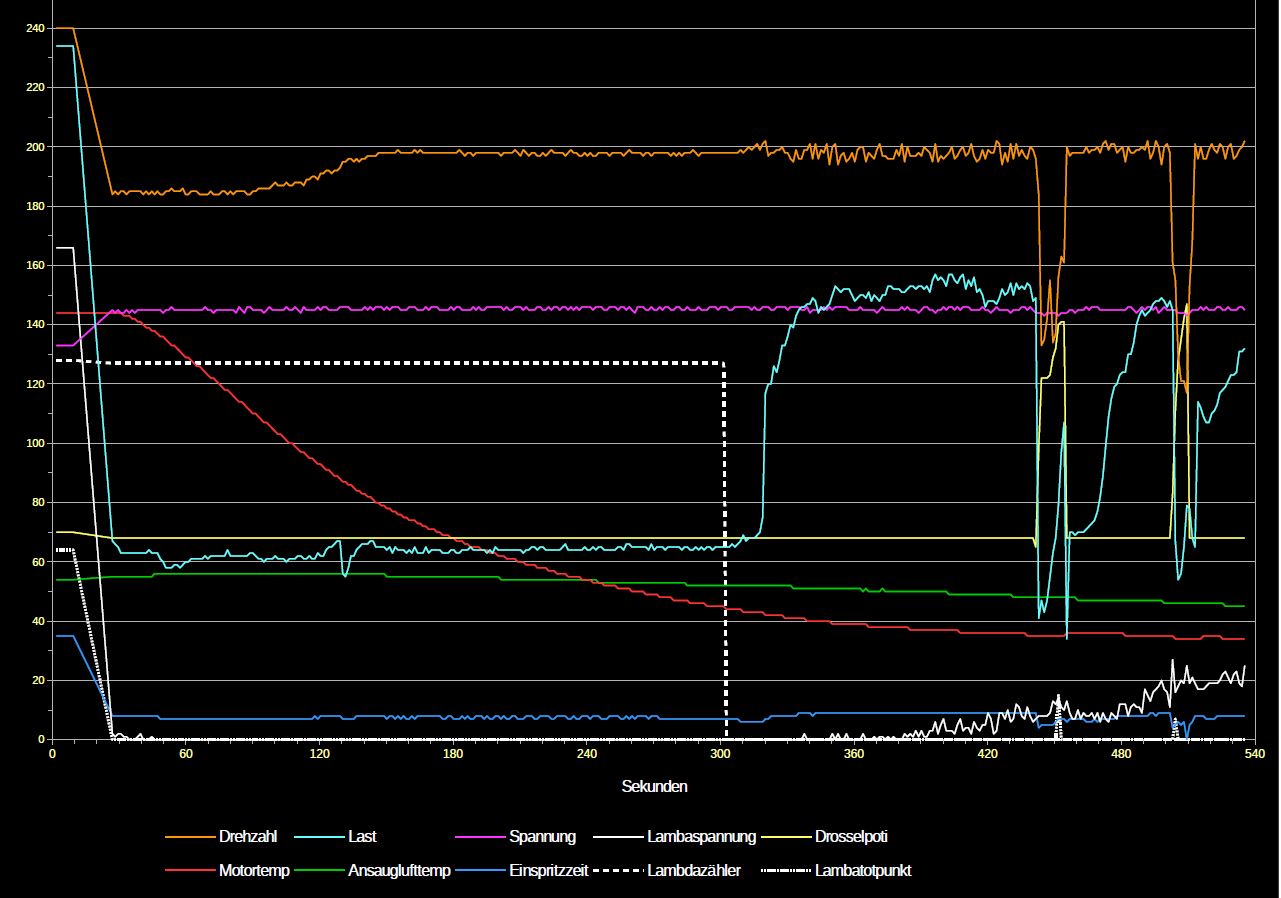Select the Einspritzzeit legend label
1281x898 pixels.
point(551,871)
